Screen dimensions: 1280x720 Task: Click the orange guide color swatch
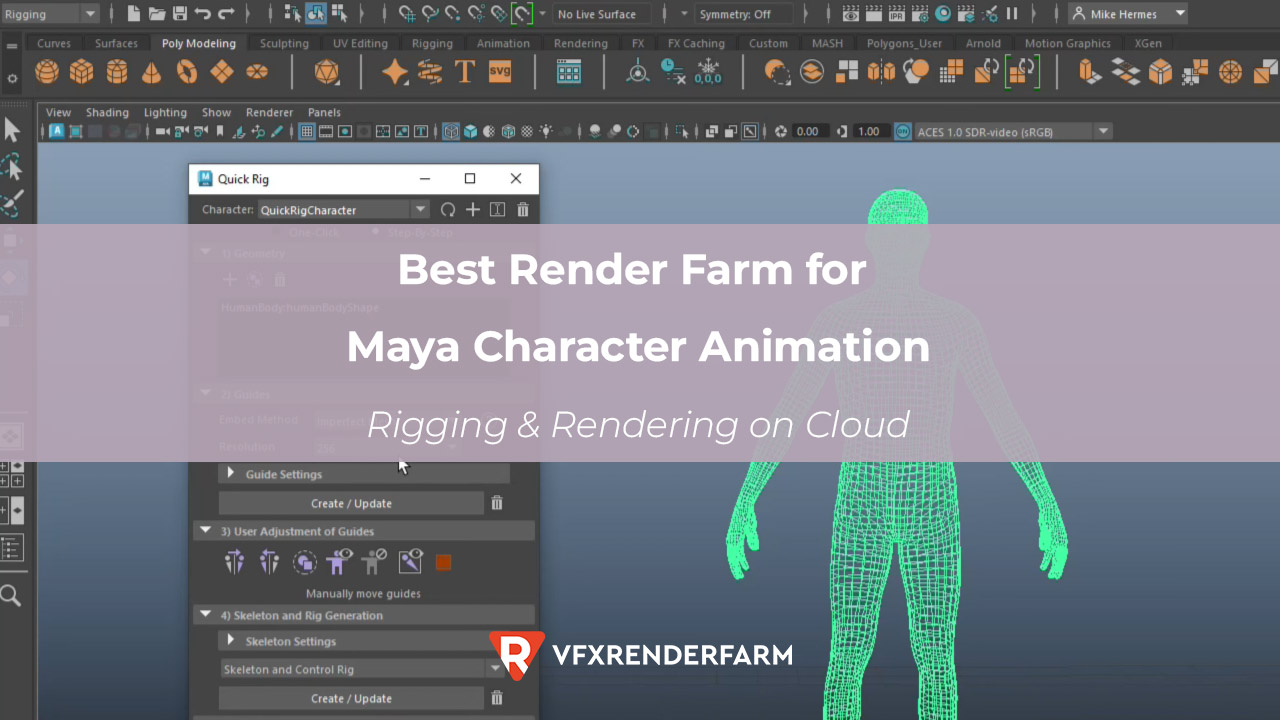click(x=443, y=562)
